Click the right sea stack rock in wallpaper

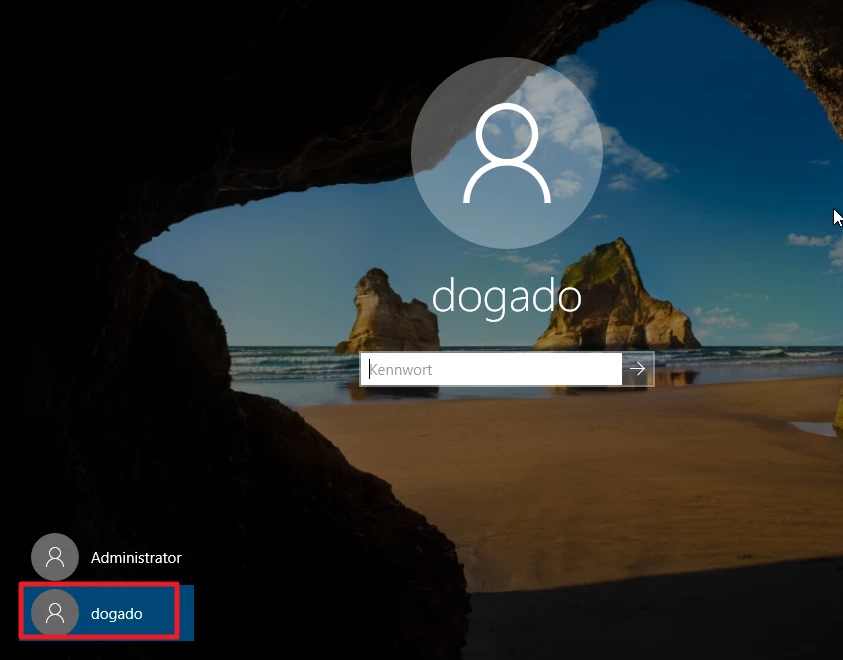(610, 295)
